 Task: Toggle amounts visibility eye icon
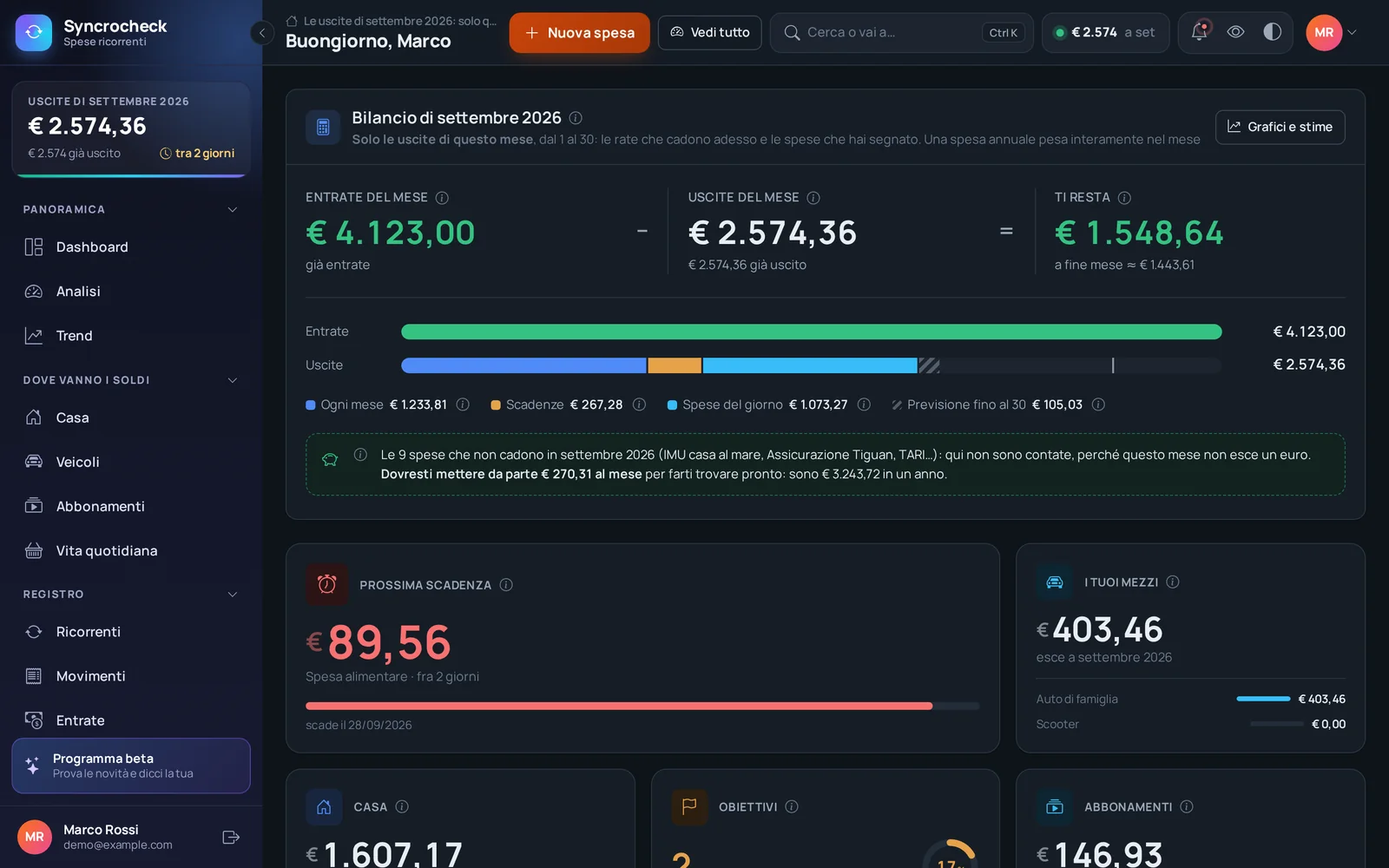pyautogui.click(x=1236, y=32)
